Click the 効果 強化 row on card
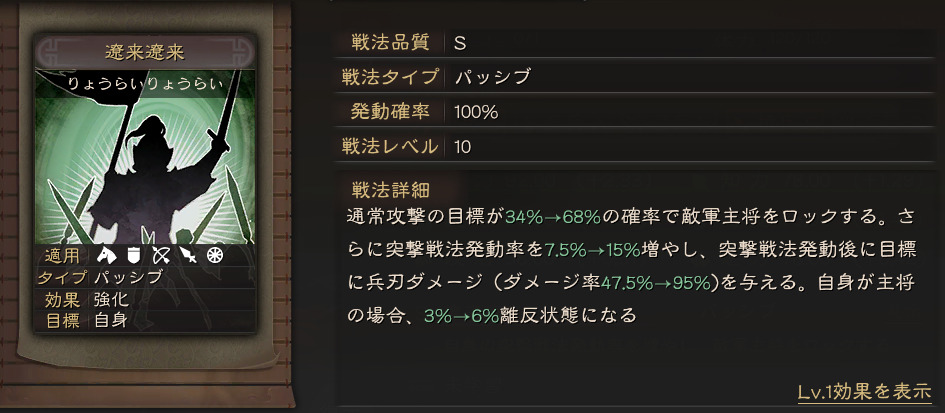Viewport: 945px width, 413px height. tap(145, 300)
